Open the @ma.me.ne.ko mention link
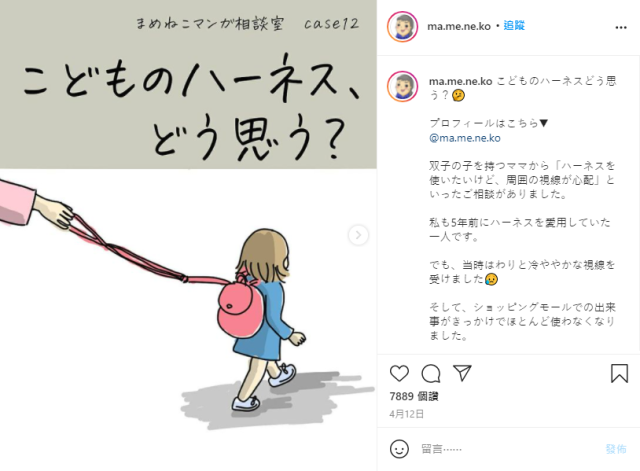The image size is (640, 471). [x=464, y=138]
